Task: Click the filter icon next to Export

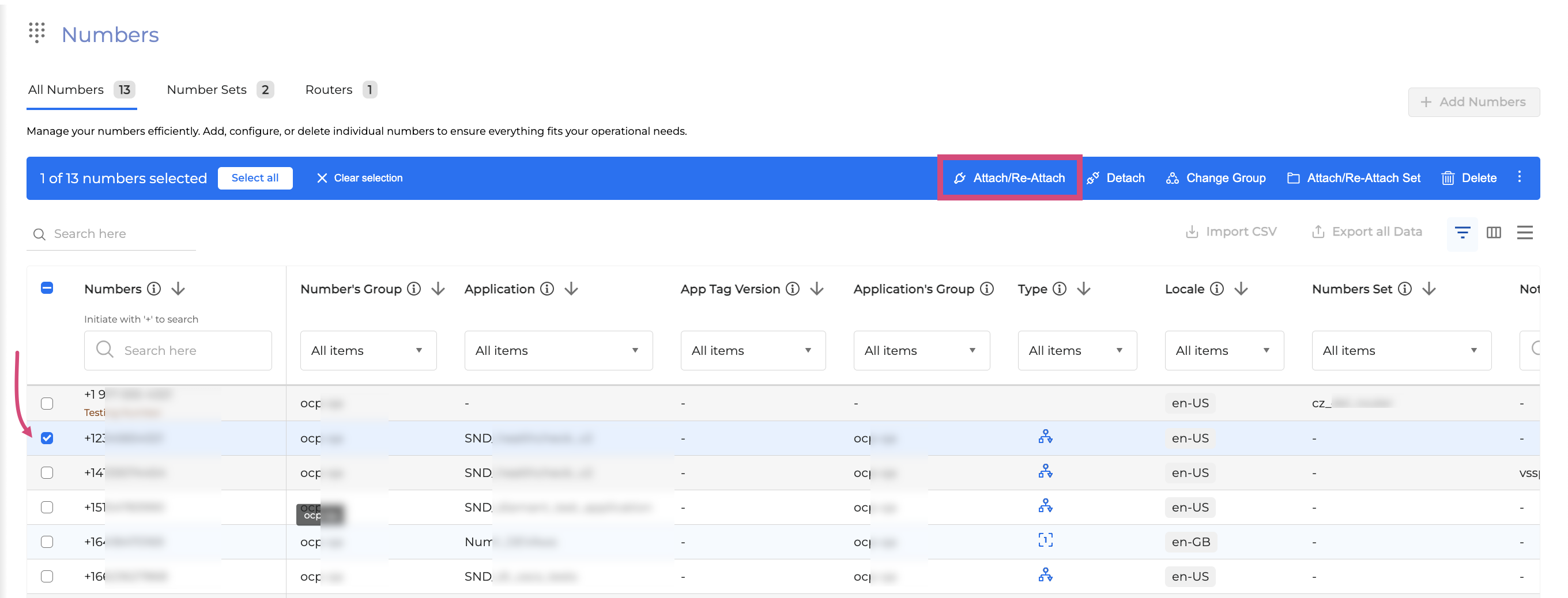Action: [x=1462, y=232]
